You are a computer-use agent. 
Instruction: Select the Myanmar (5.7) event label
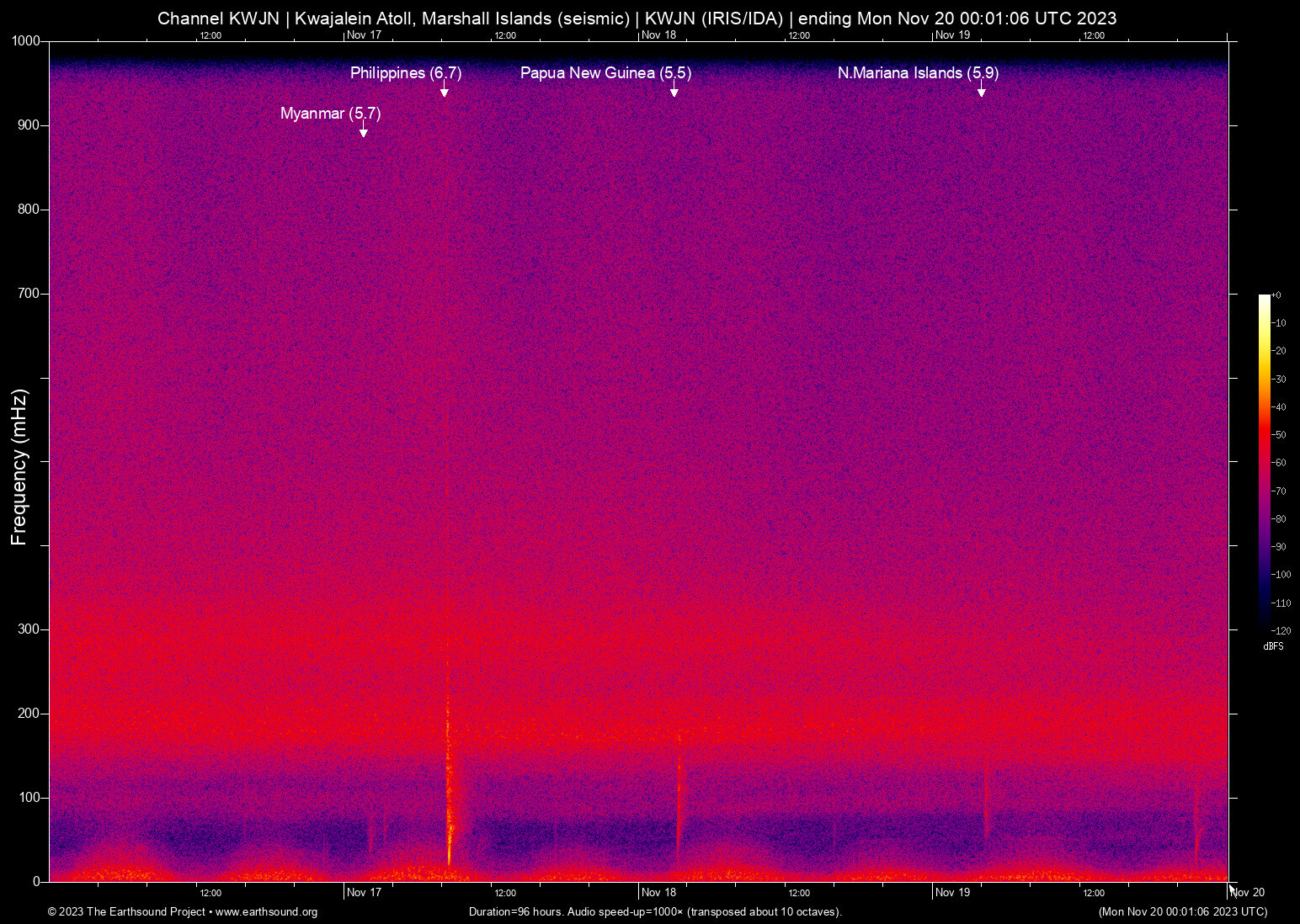330,113
